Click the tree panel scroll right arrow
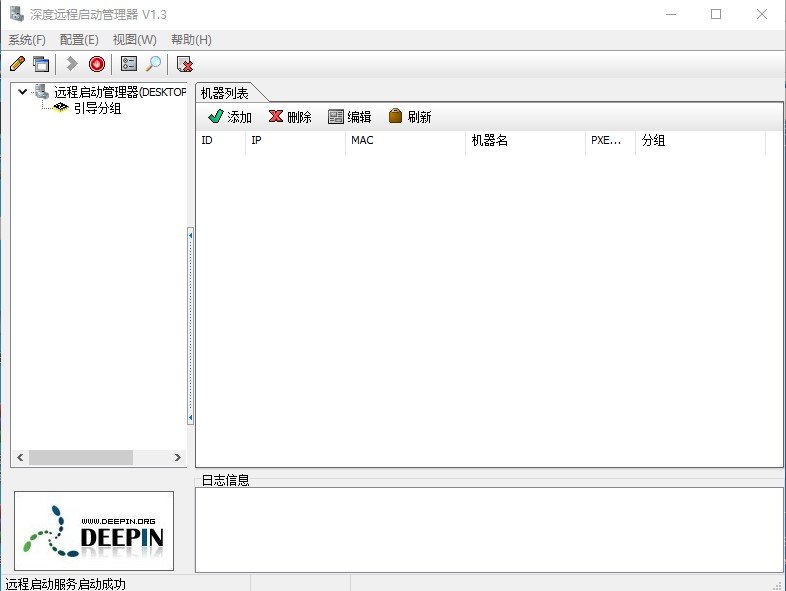The image size is (786, 591). (x=177, y=457)
